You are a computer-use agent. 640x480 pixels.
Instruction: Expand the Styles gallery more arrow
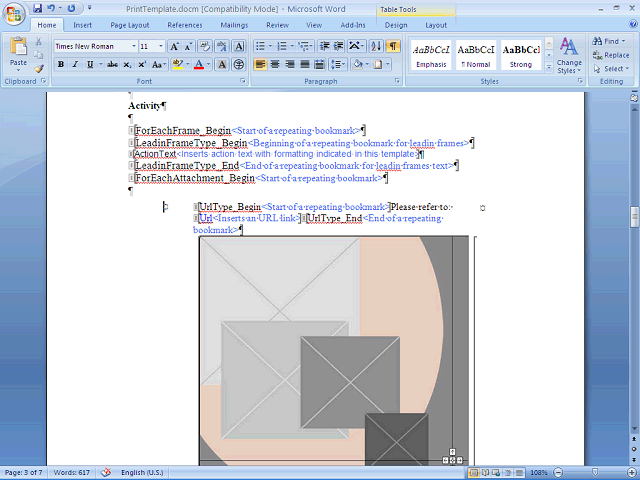tap(549, 67)
